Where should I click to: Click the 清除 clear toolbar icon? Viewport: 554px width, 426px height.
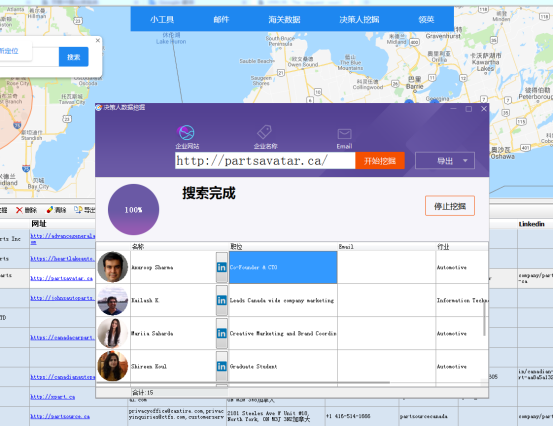click(x=50, y=210)
